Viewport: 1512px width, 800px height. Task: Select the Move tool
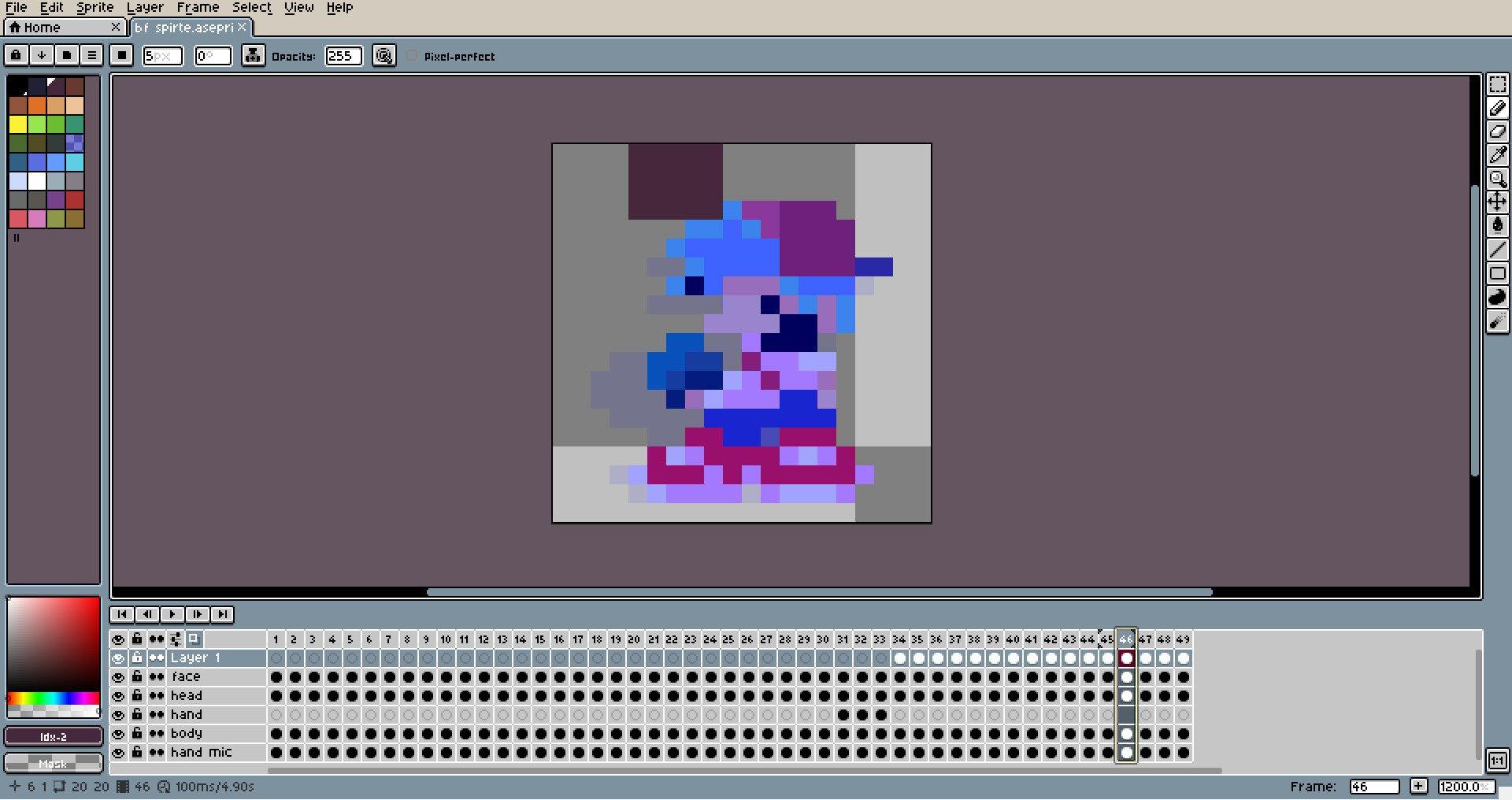tap(1497, 202)
